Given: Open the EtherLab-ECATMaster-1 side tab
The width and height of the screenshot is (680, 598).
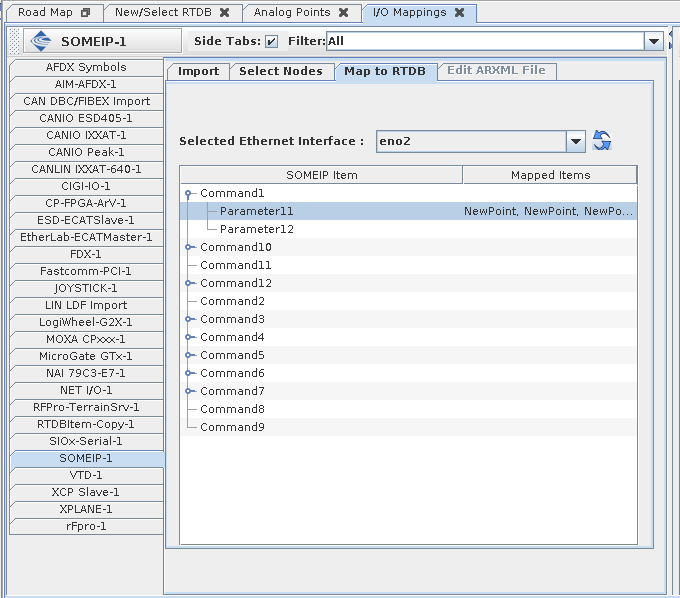Looking at the screenshot, I should click(86, 237).
